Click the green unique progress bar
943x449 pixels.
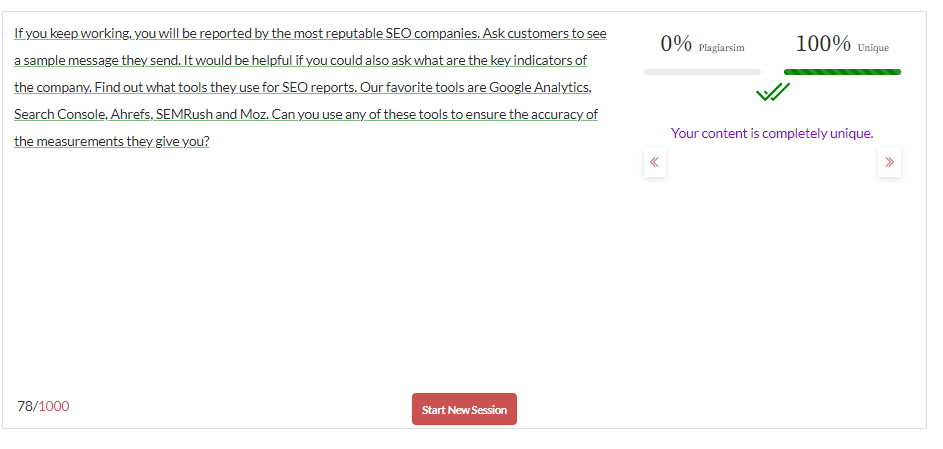click(842, 72)
